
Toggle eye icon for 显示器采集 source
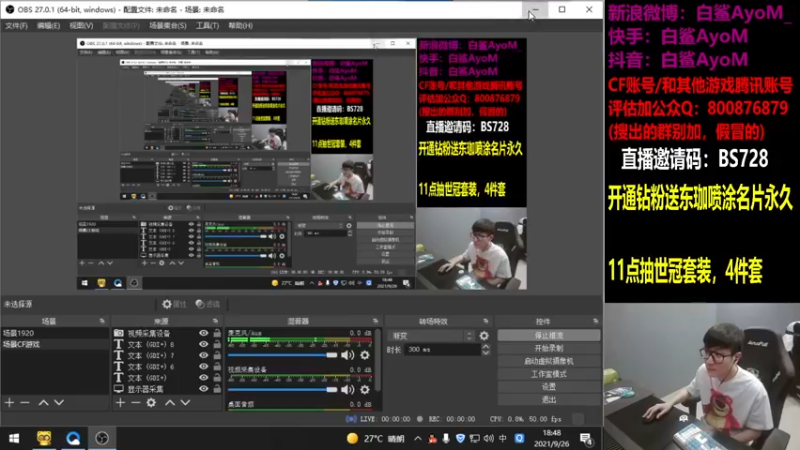[x=204, y=389]
